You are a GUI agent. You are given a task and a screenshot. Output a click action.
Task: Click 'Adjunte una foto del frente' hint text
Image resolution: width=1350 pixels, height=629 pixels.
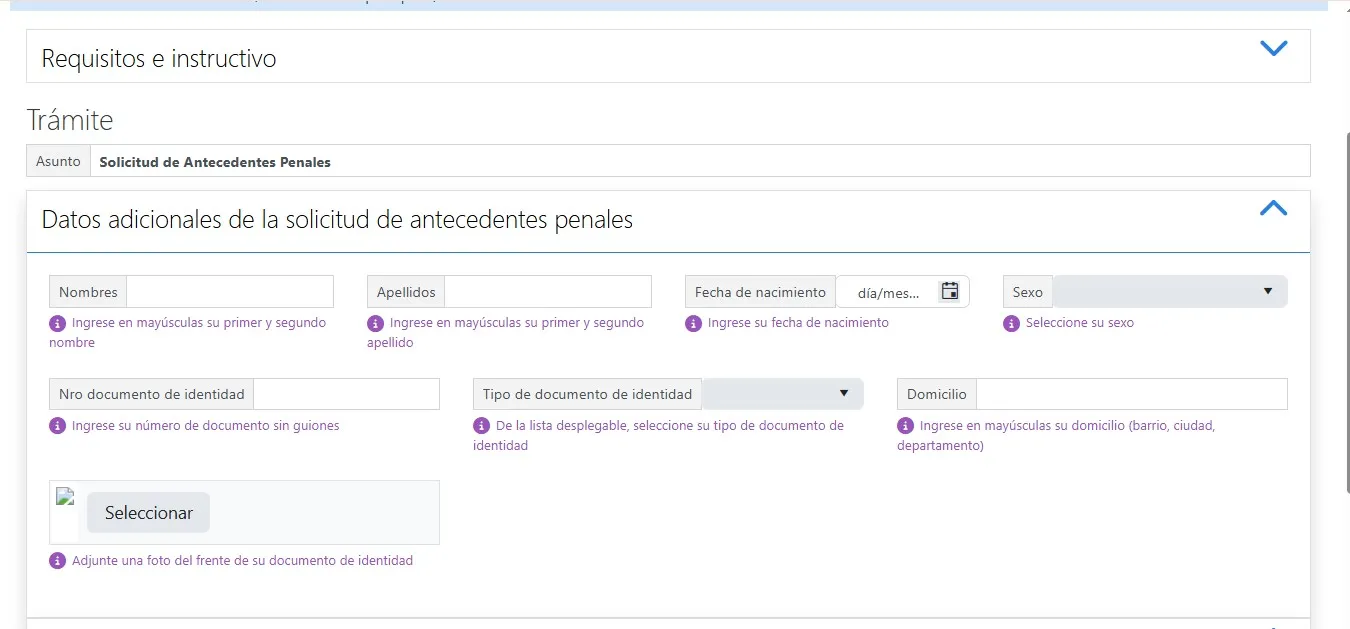click(x=242, y=561)
